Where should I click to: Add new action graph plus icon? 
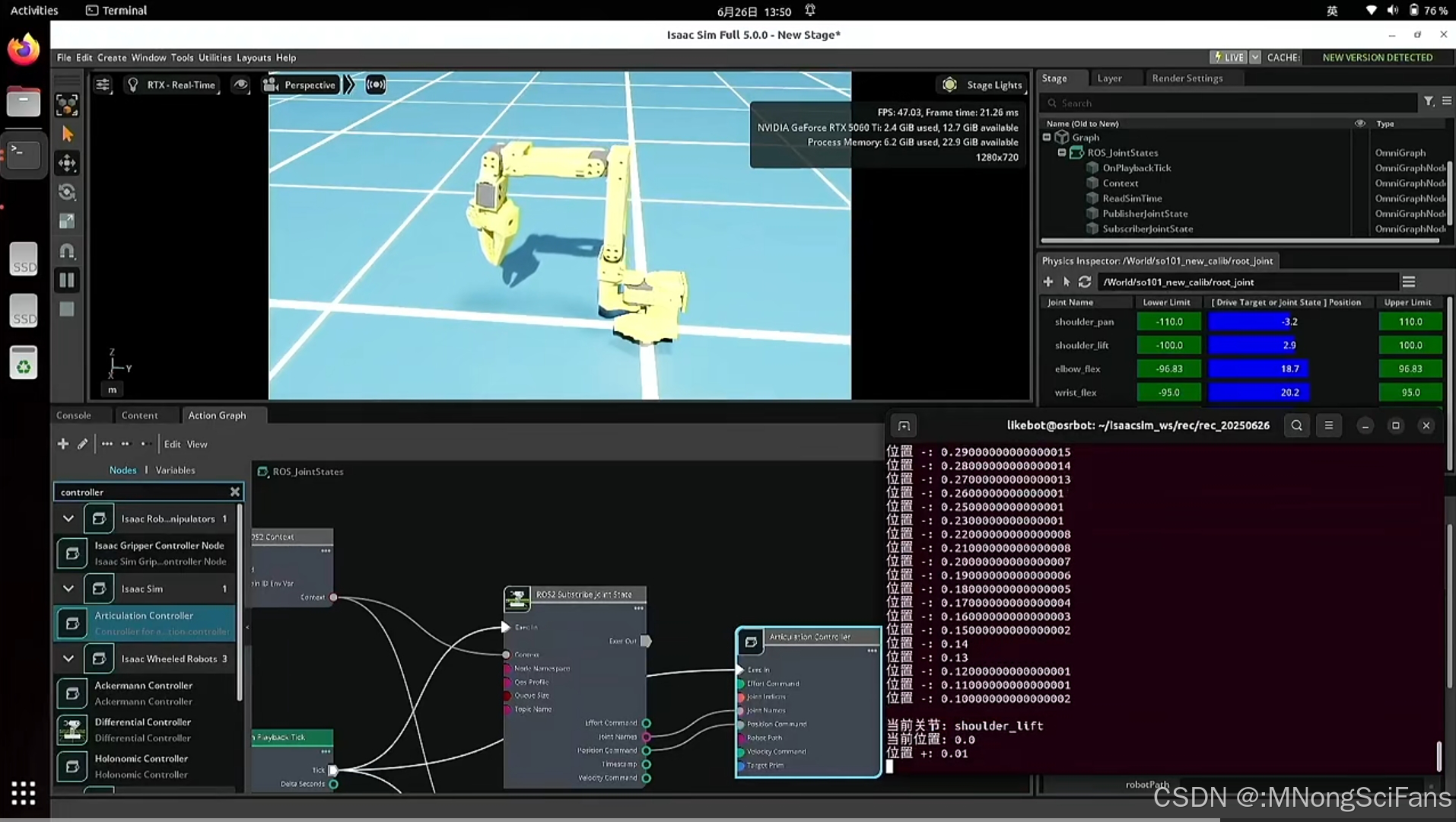(63, 444)
